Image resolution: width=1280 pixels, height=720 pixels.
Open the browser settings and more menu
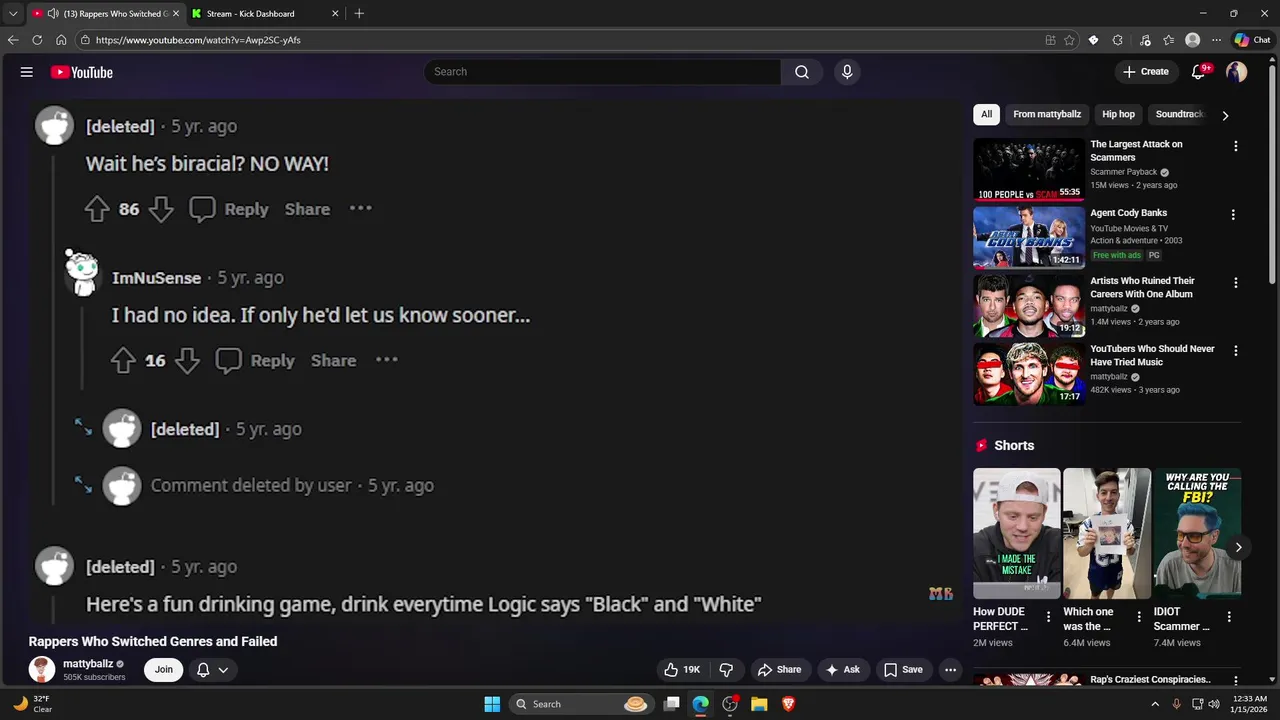1216,40
